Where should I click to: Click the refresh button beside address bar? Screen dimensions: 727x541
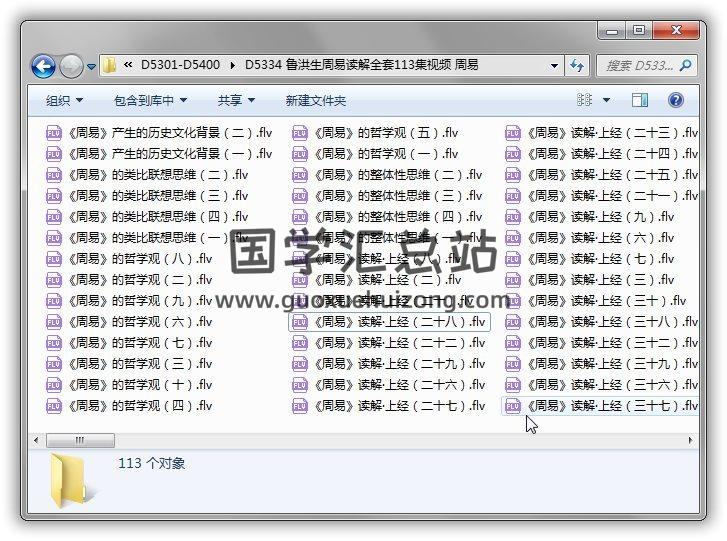577,66
